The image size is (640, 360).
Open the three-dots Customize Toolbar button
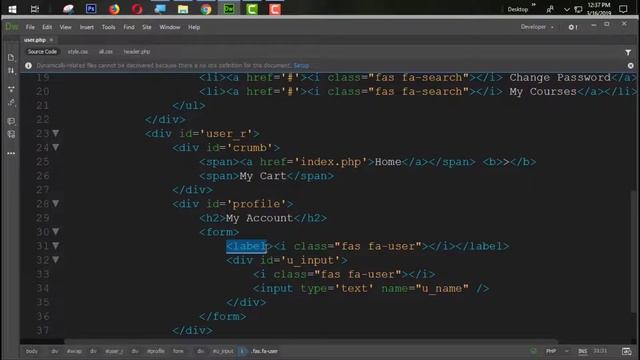tap(11, 153)
